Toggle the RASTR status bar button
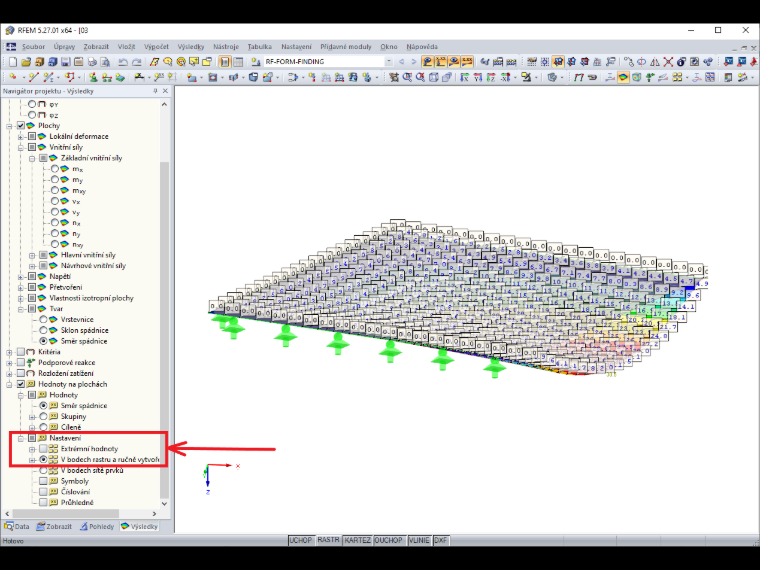 [x=328, y=540]
